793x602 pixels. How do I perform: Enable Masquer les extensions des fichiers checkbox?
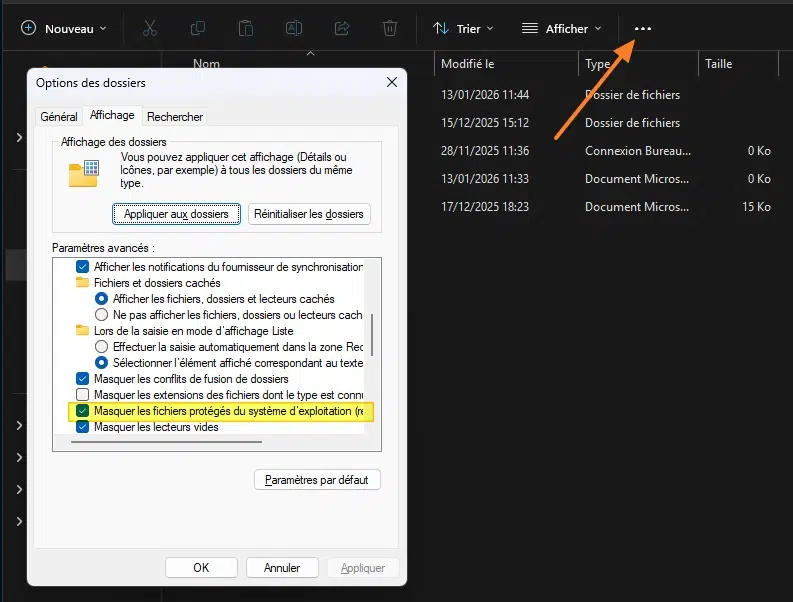pos(83,395)
